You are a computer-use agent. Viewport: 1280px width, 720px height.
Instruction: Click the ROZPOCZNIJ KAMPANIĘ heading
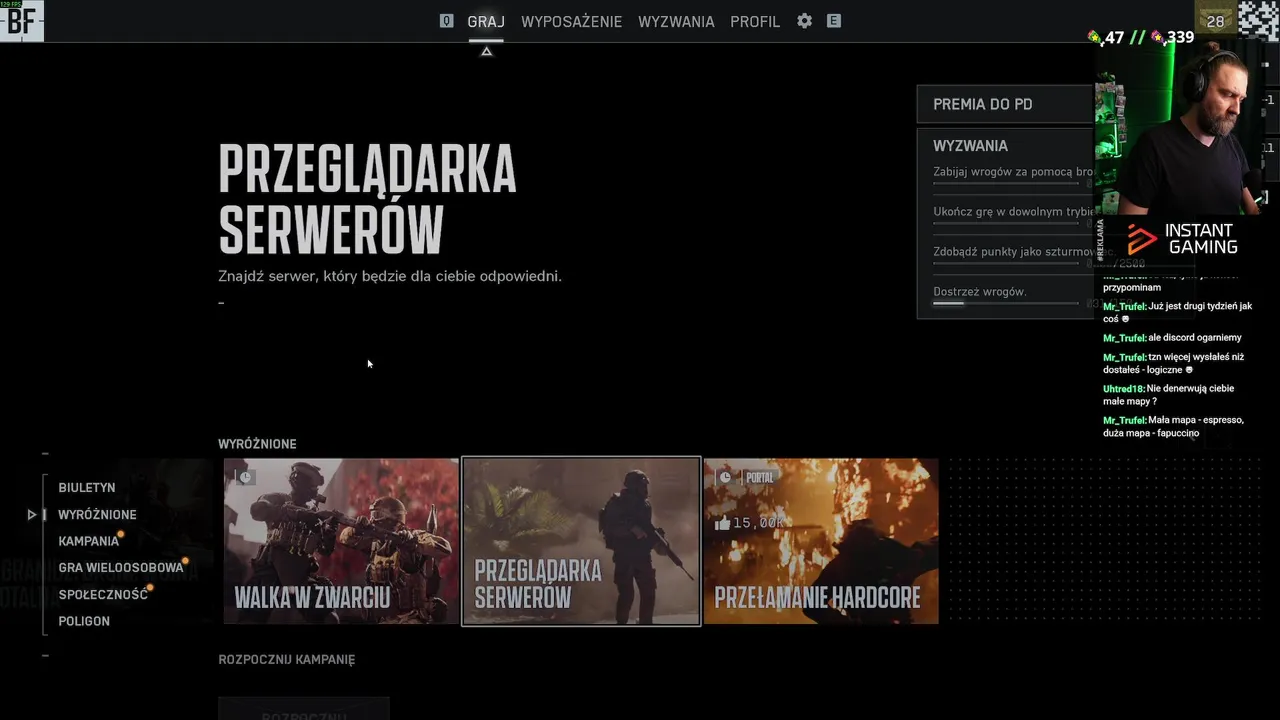(287, 660)
